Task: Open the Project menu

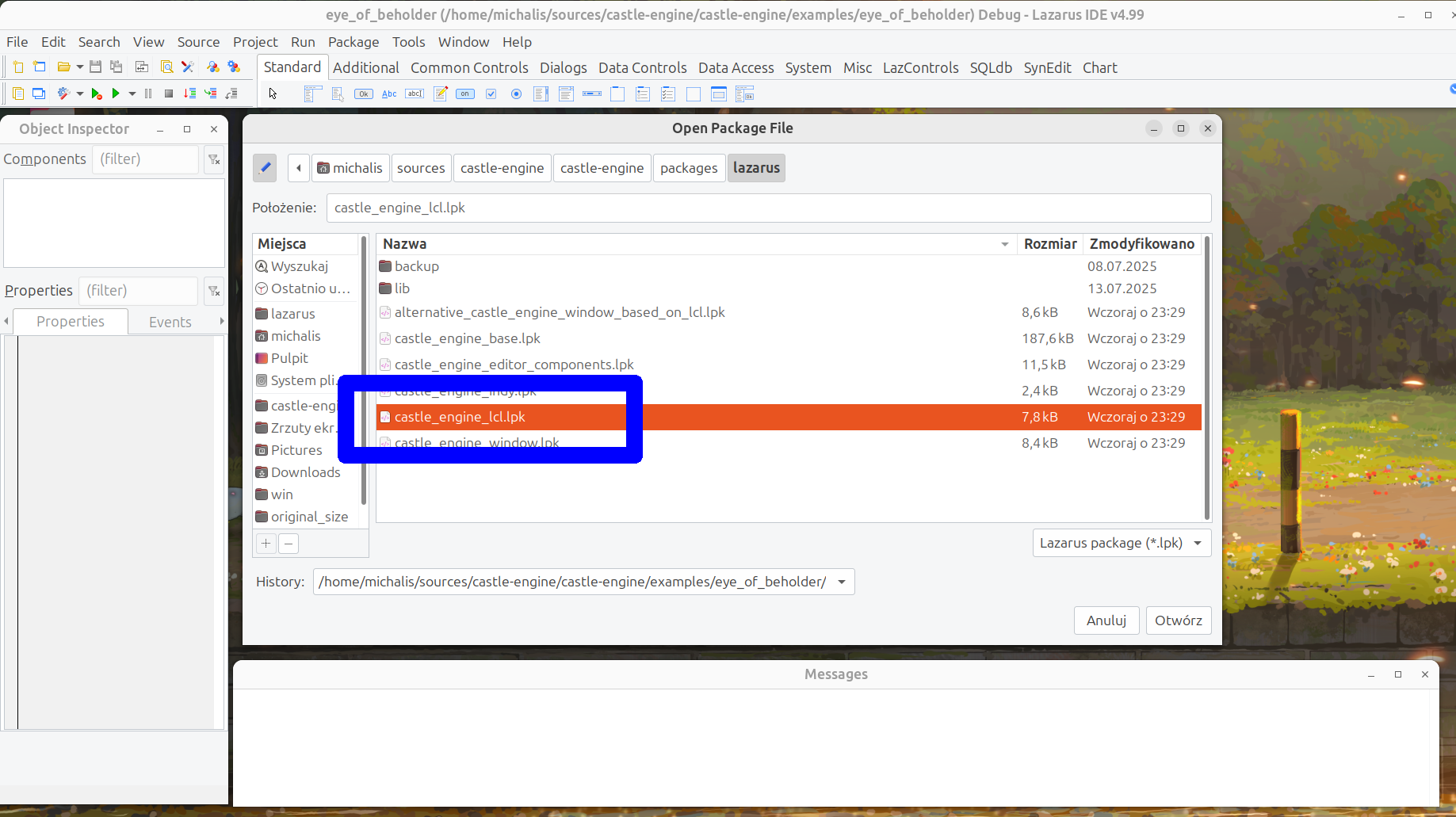Action: 255,42
